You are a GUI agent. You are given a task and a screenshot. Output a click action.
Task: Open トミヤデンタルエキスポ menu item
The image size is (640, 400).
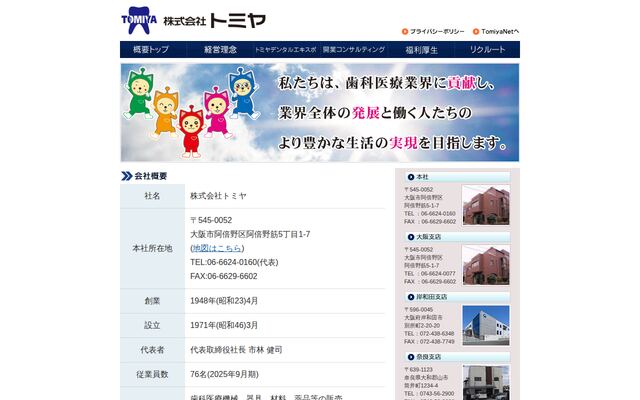[286, 49]
